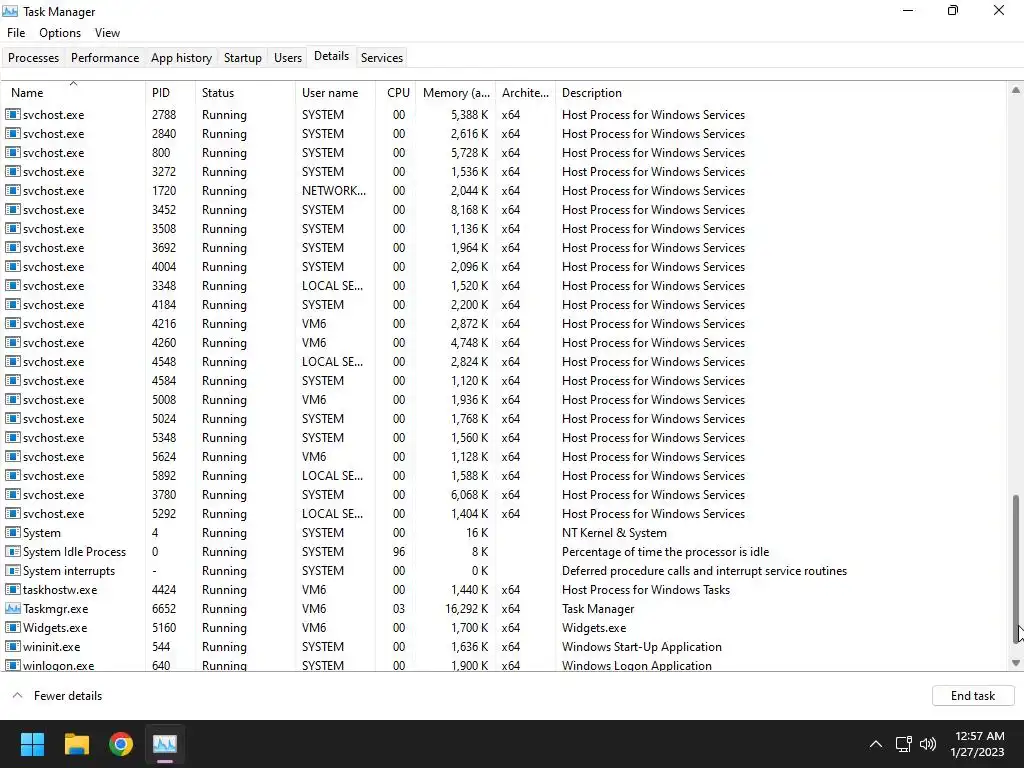
Task: Sort by Name column header
Action: pos(73,92)
